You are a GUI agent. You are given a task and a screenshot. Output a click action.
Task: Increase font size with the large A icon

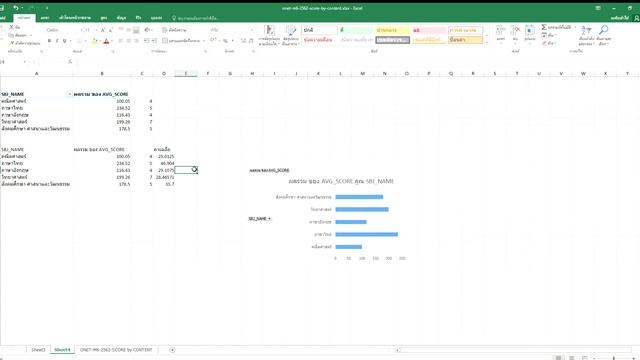[x=103, y=30]
